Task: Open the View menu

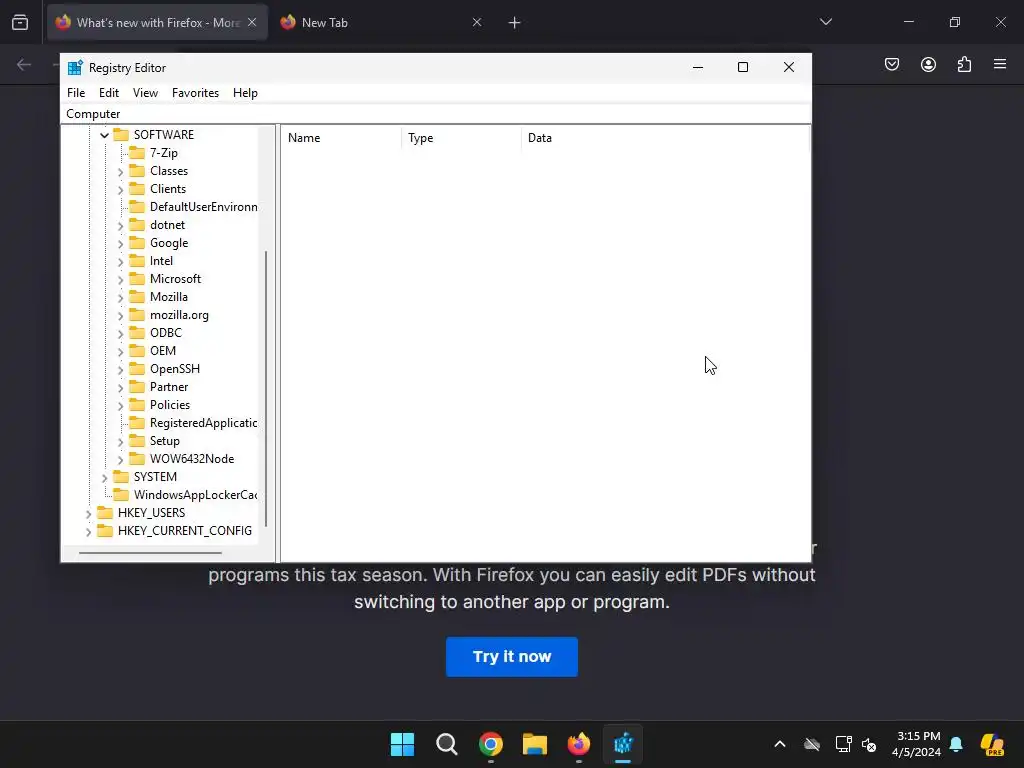Action: pyautogui.click(x=145, y=93)
